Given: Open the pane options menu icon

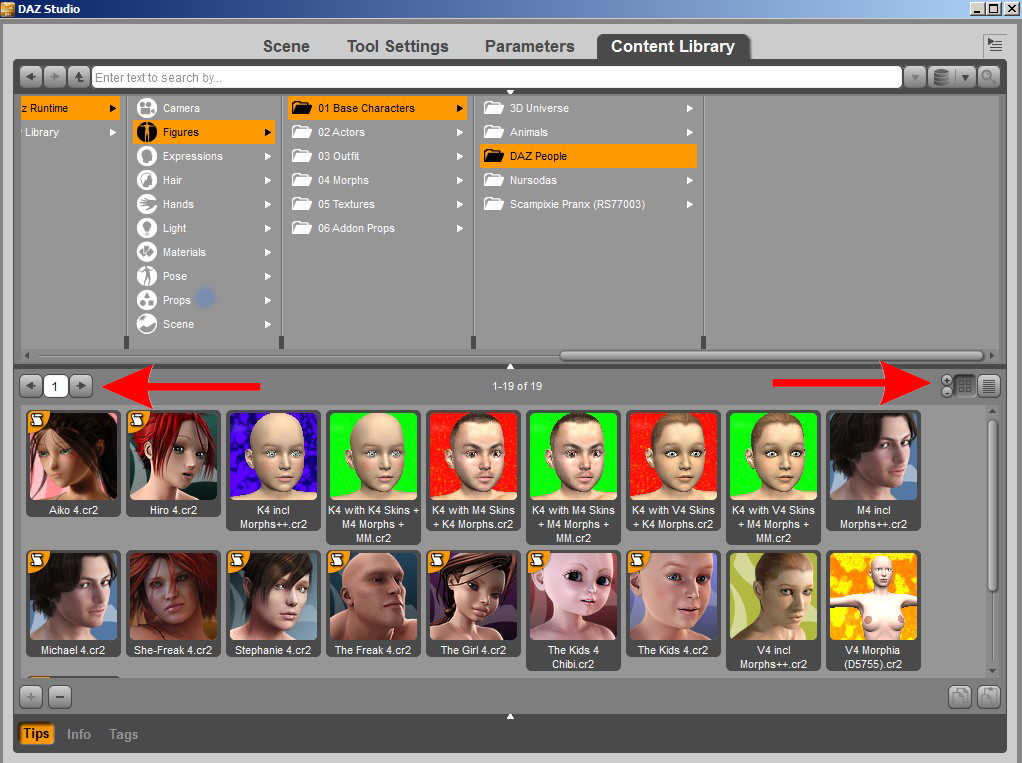Looking at the screenshot, I should pos(995,45).
